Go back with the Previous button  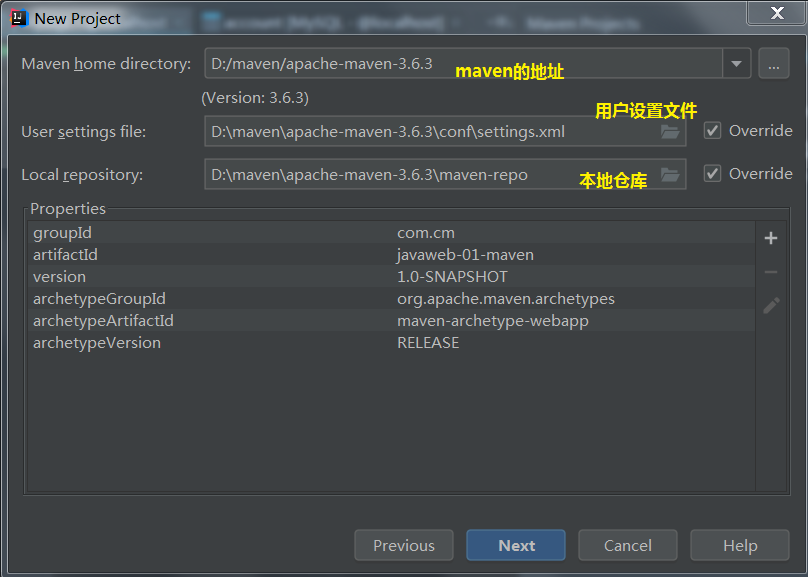404,545
